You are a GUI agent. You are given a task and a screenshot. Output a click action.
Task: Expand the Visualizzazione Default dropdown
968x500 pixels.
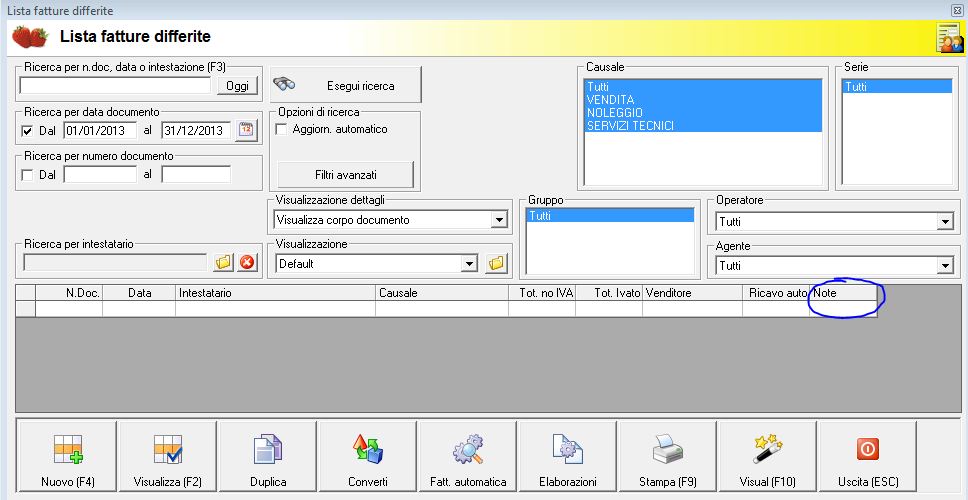470,264
